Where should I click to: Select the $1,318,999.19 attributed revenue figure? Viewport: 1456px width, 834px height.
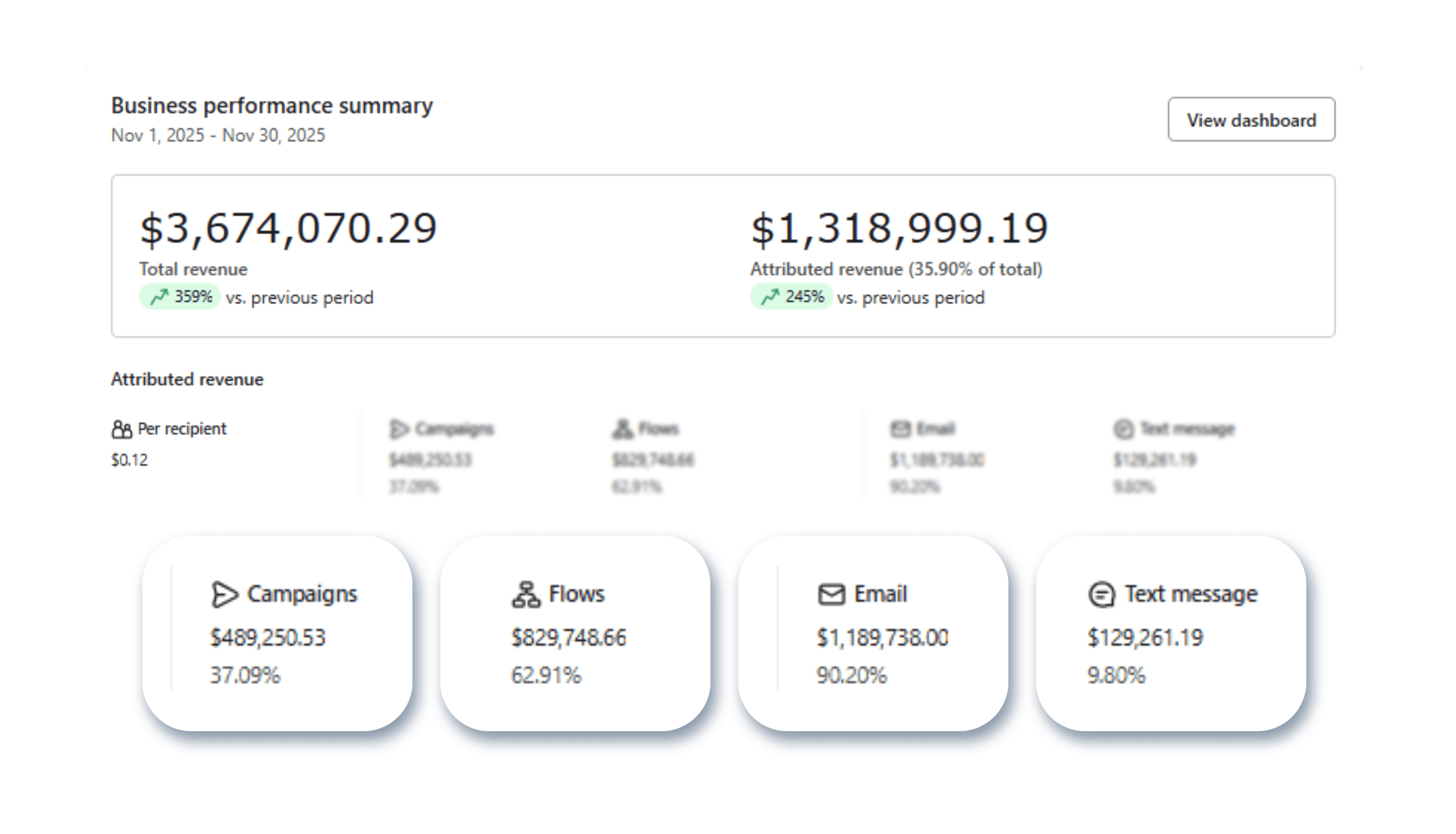tap(899, 228)
